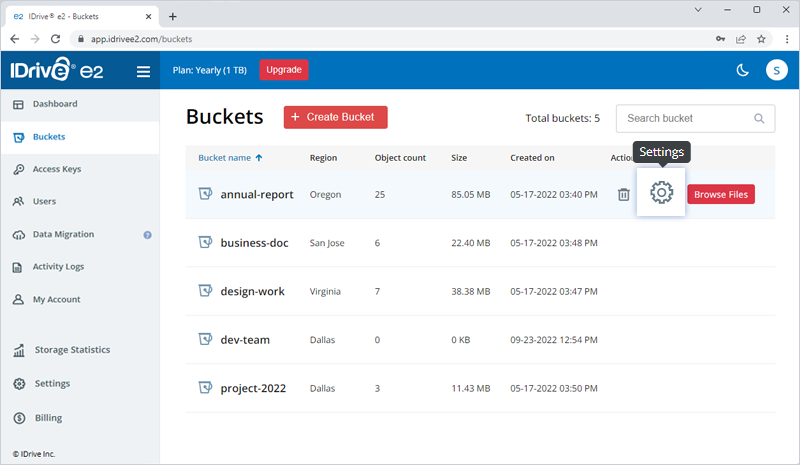This screenshot has height=465, width=800.
Task: Click the Created on column header
Action: 532,158
